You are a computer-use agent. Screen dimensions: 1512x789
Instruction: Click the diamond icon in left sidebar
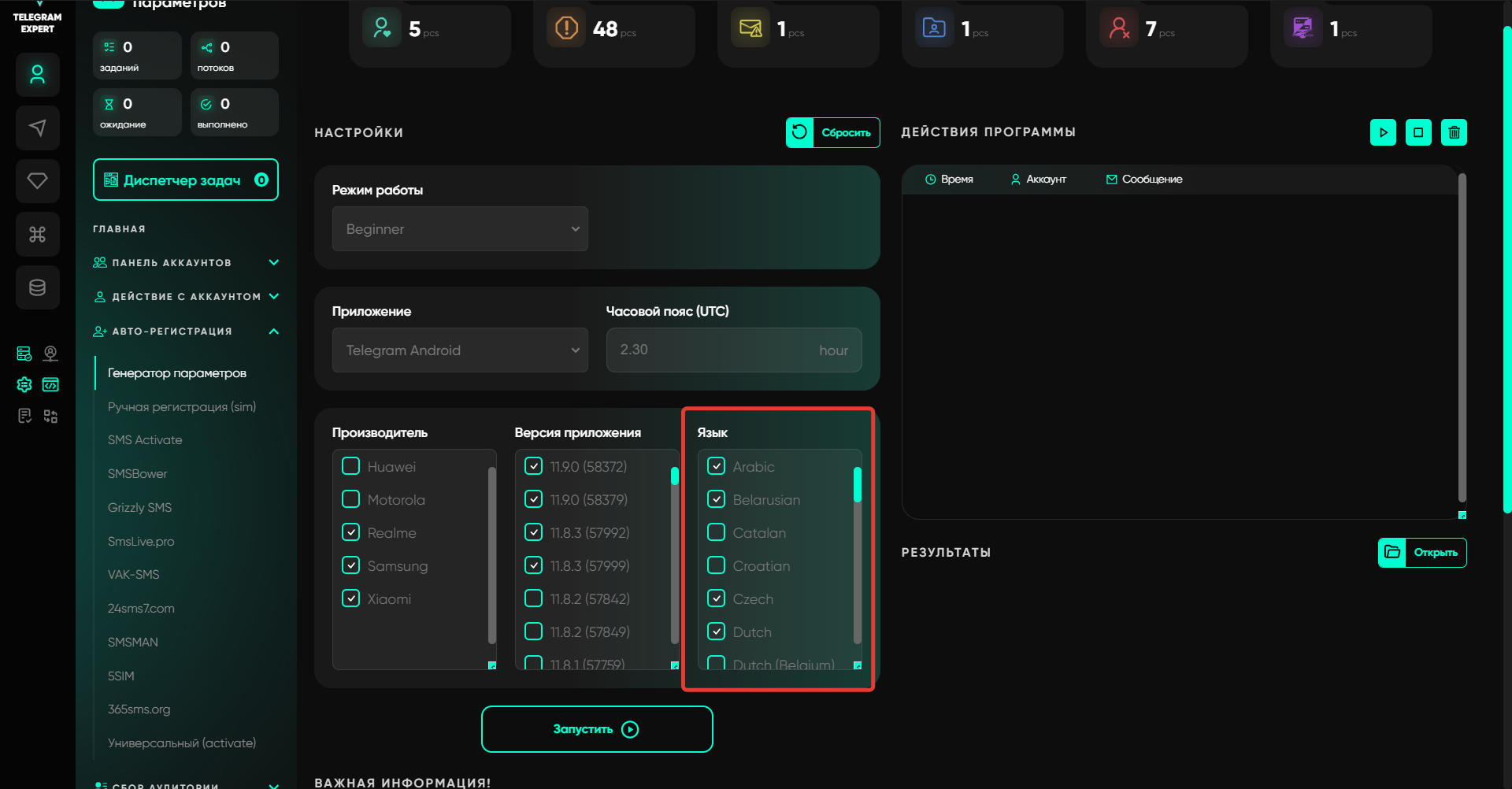(37, 181)
